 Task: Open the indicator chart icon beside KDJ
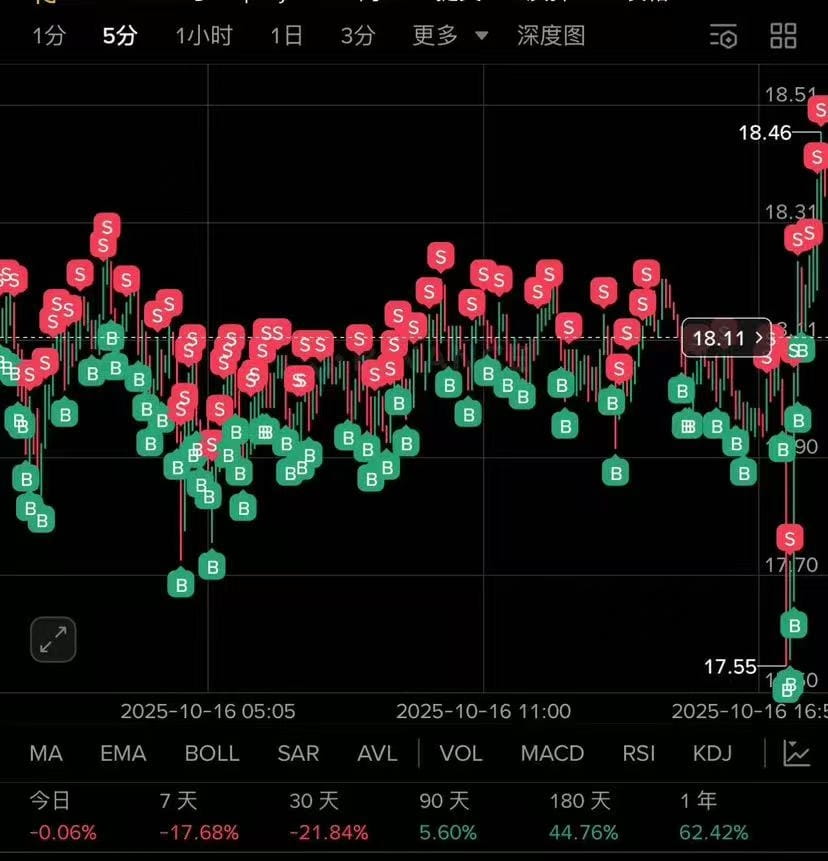pyautogui.click(x=796, y=753)
